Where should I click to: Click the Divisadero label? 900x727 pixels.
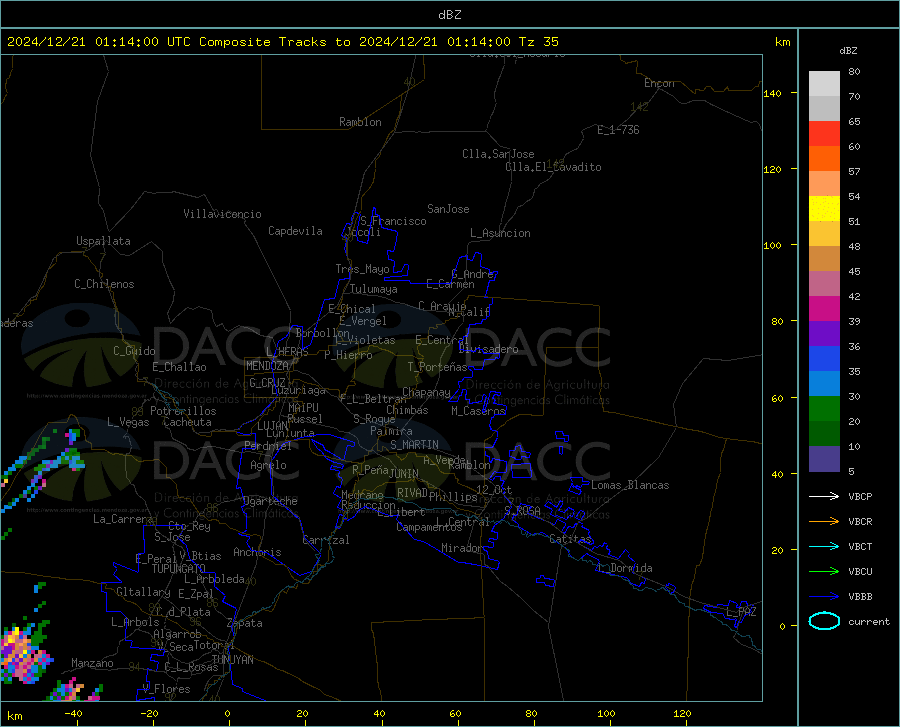pyautogui.click(x=488, y=349)
